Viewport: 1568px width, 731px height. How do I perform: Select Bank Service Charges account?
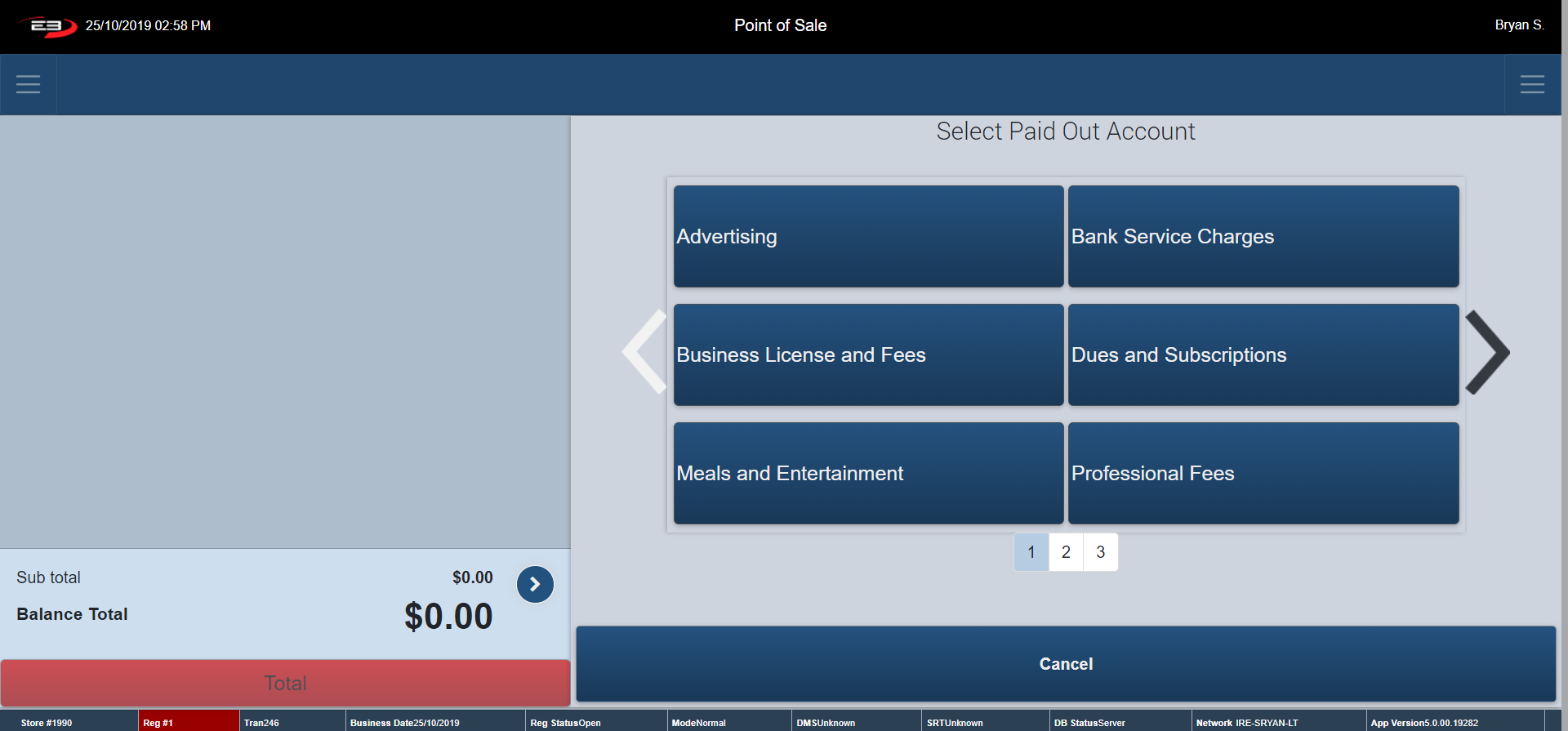click(x=1263, y=236)
